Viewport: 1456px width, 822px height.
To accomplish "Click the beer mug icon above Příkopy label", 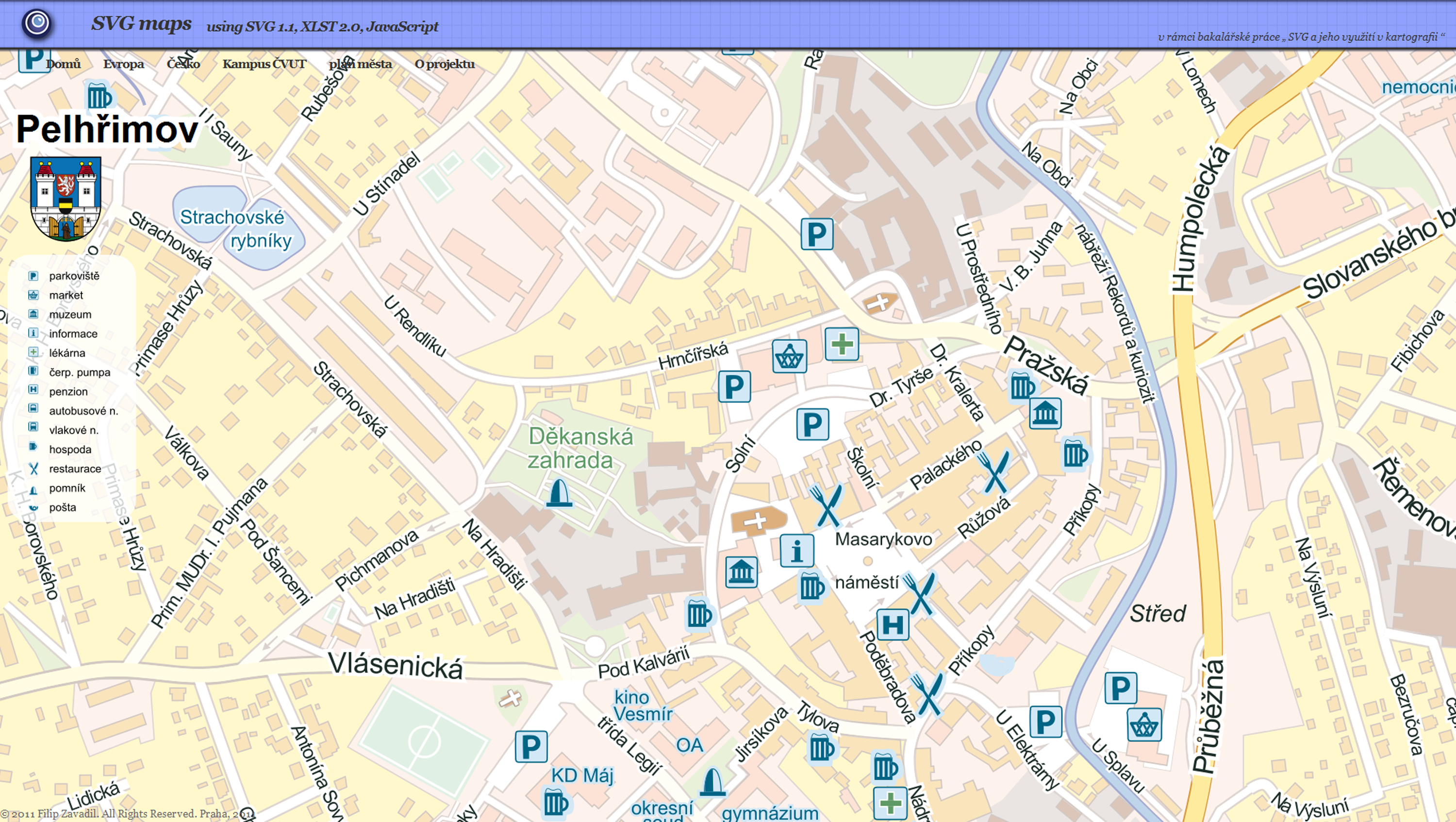I will [x=1075, y=453].
